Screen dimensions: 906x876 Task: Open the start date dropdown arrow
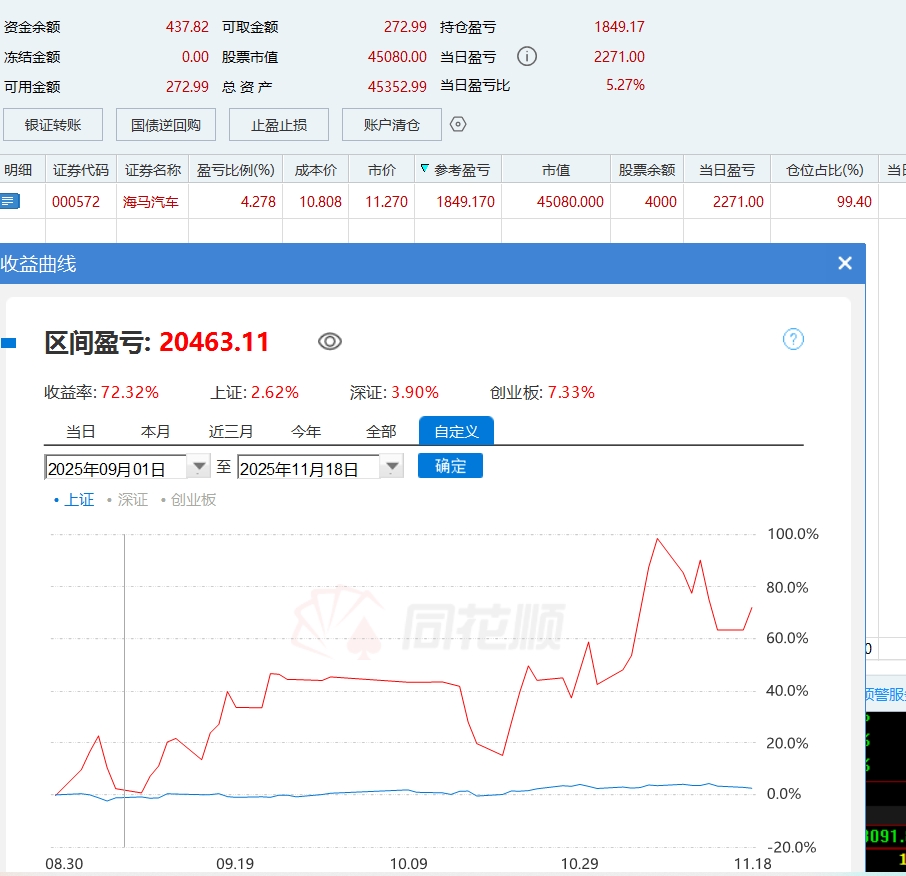click(199, 466)
